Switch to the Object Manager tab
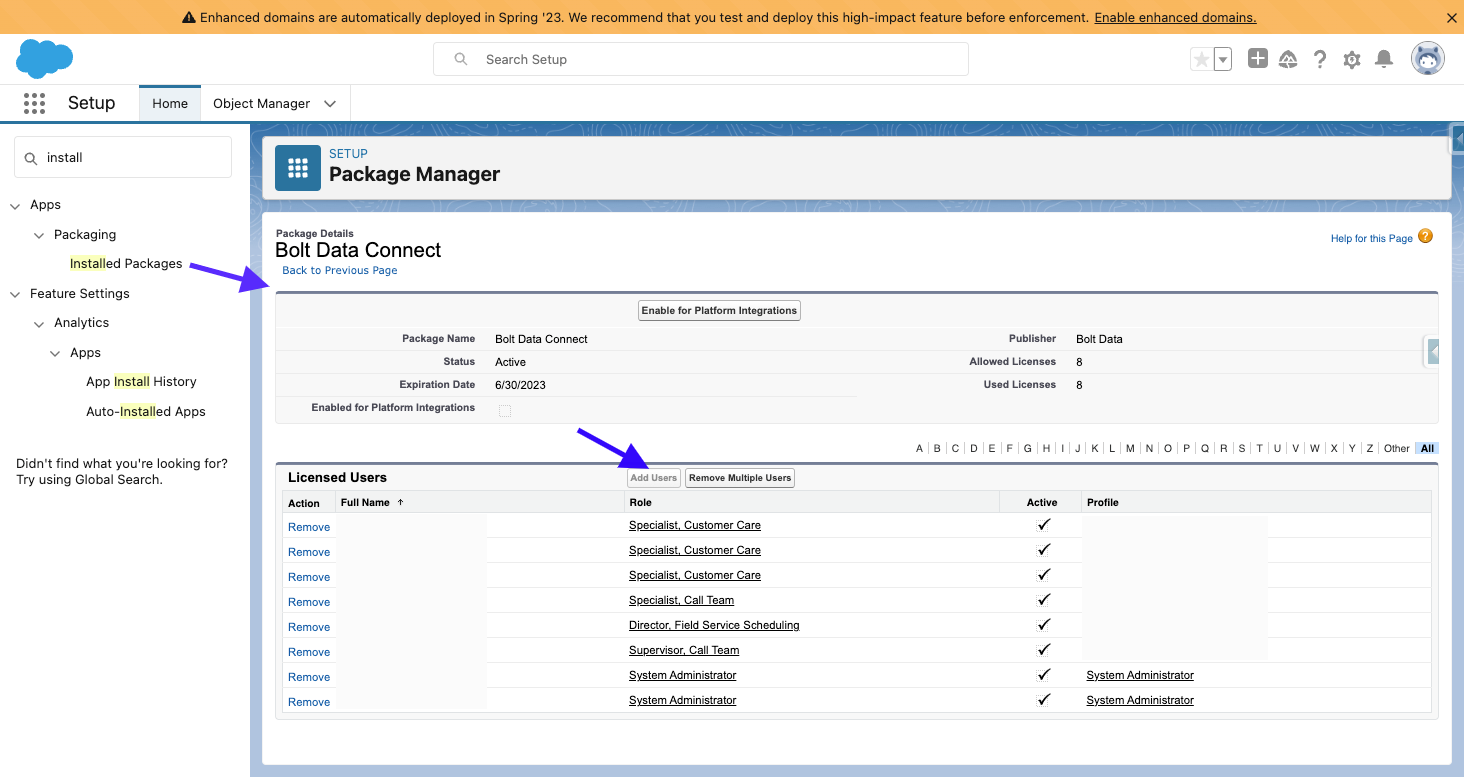 pyautogui.click(x=262, y=103)
